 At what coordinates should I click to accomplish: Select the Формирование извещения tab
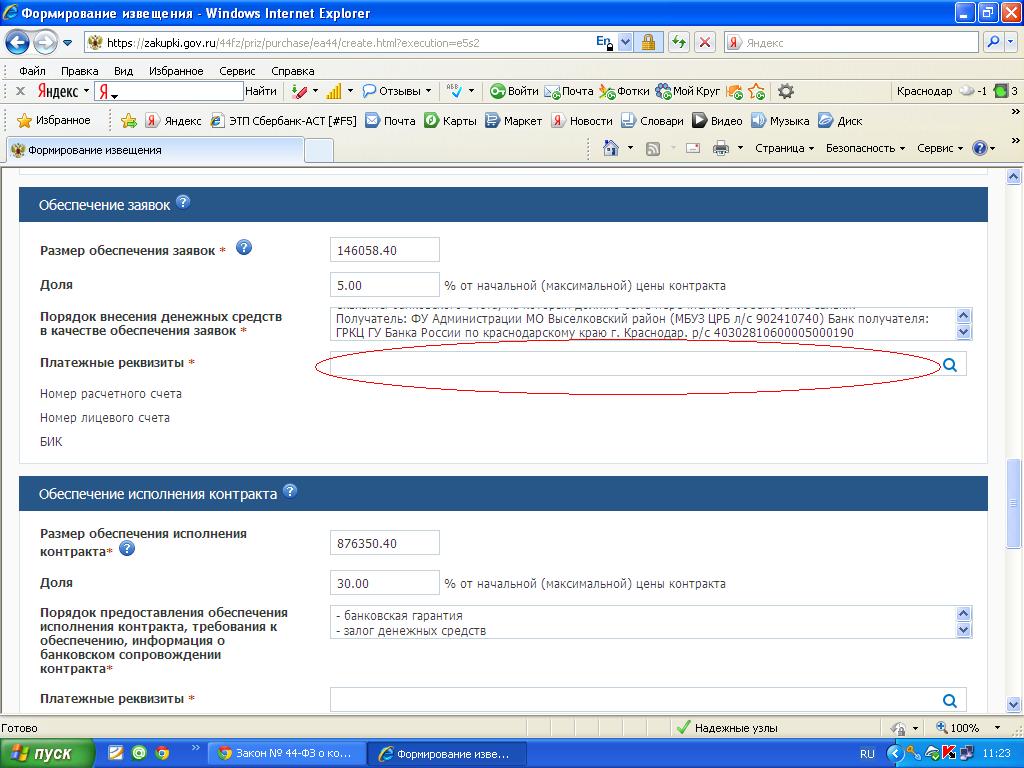coord(155,150)
